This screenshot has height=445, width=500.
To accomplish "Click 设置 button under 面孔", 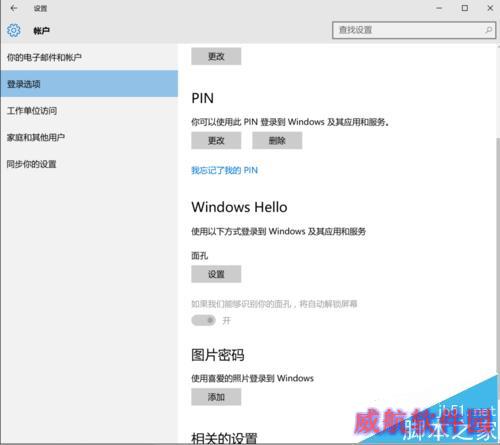I will [216, 274].
